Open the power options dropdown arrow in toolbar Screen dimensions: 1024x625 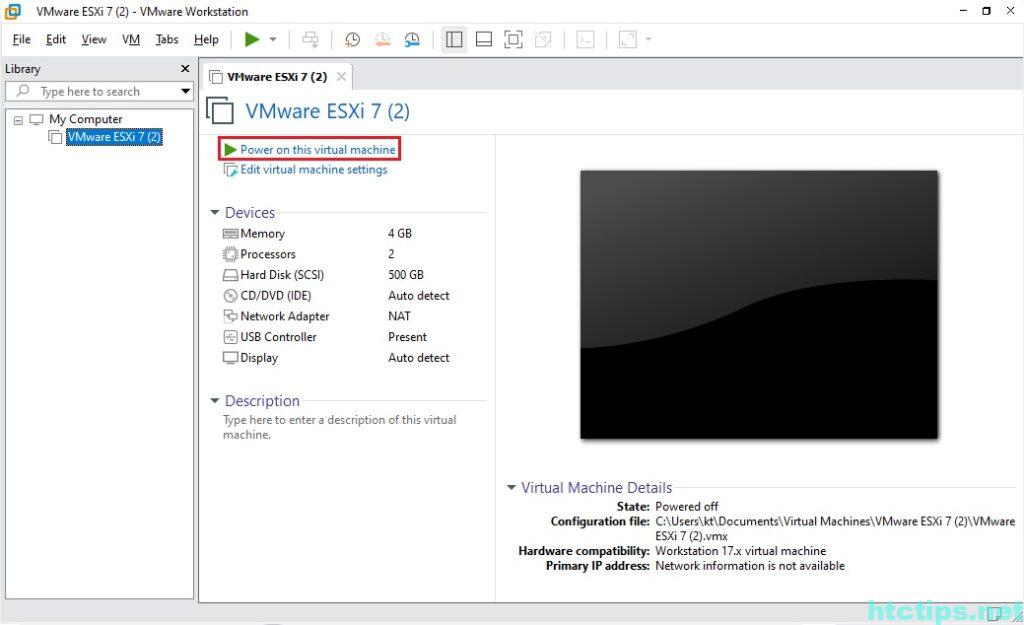point(273,40)
